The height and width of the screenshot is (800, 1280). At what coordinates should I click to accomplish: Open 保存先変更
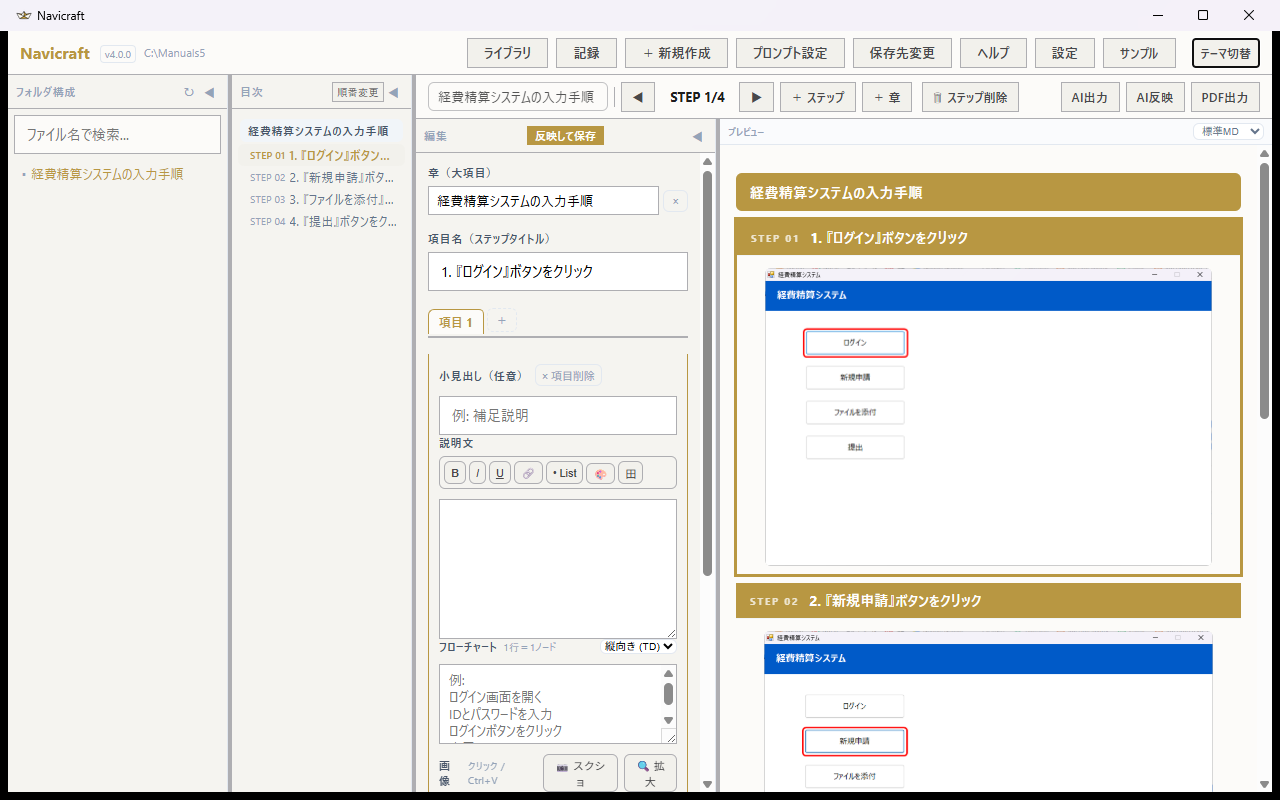pyautogui.click(x=902, y=53)
